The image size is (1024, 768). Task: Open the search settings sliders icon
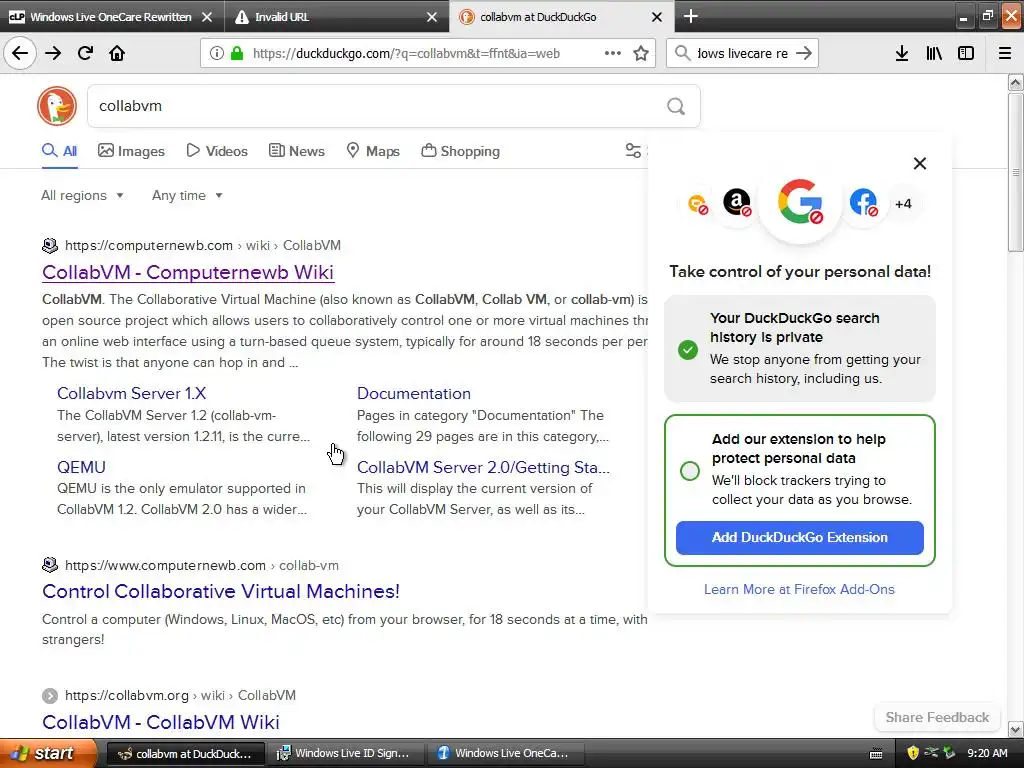633,151
